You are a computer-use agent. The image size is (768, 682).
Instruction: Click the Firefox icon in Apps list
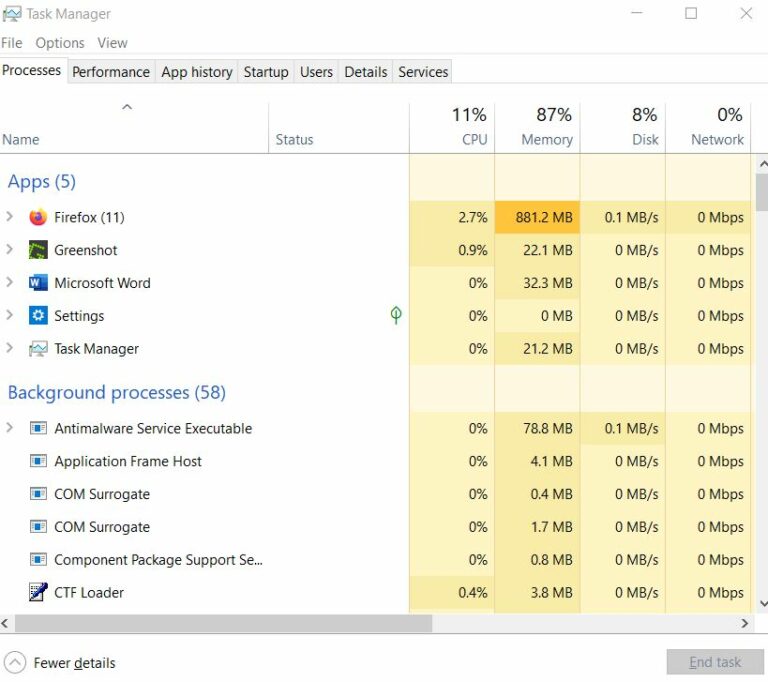pos(38,217)
